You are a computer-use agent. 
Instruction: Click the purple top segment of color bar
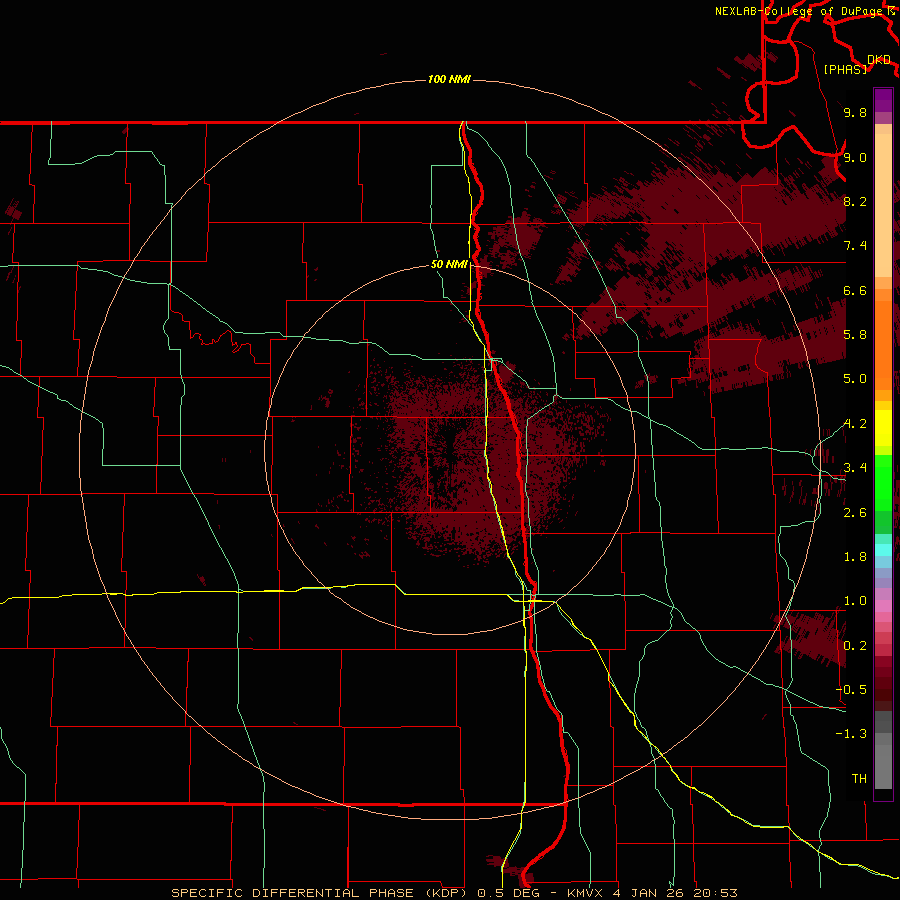pyautogui.click(x=883, y=100)
